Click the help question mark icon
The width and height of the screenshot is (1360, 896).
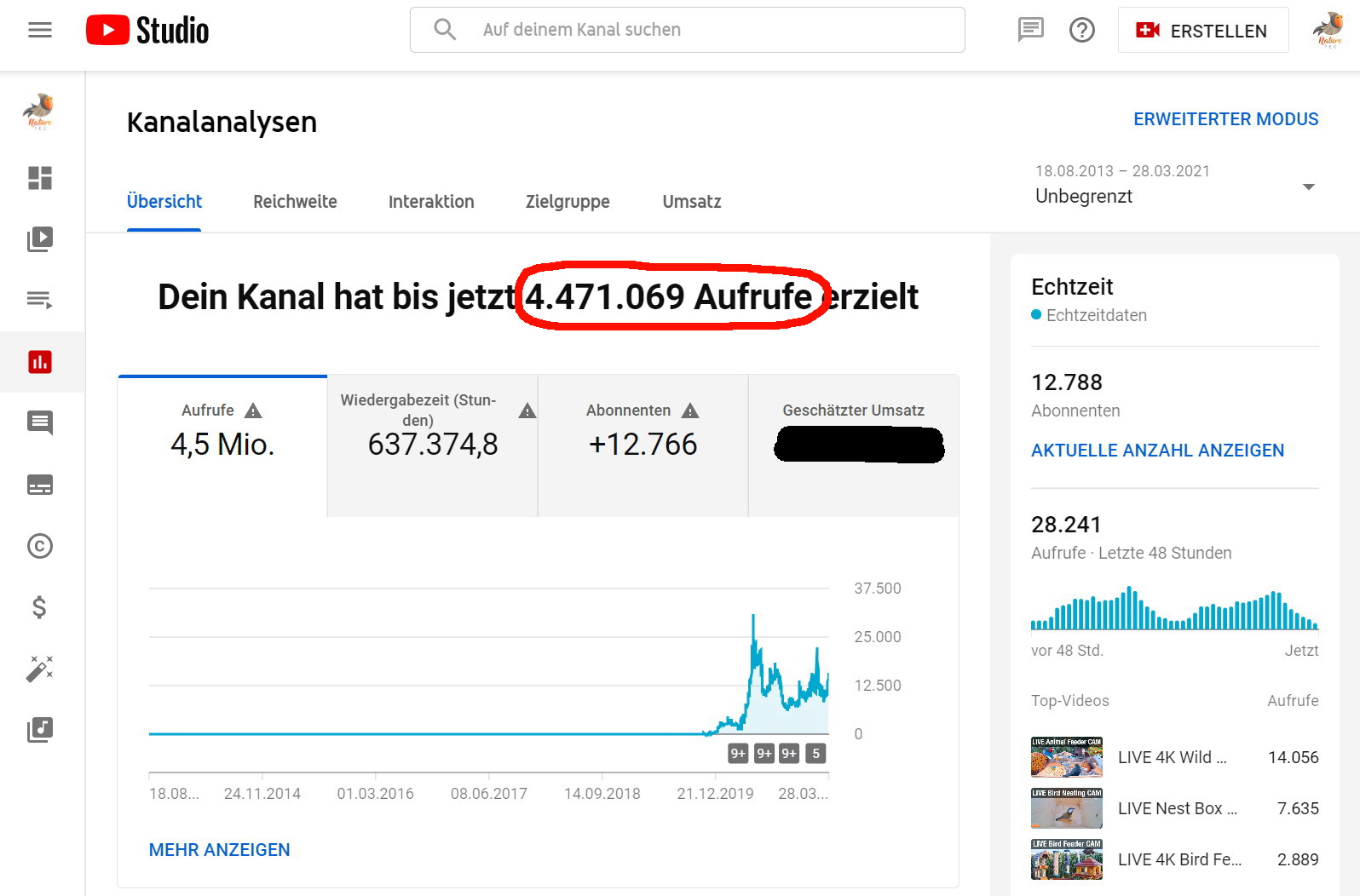click(x=1081, y=31)
